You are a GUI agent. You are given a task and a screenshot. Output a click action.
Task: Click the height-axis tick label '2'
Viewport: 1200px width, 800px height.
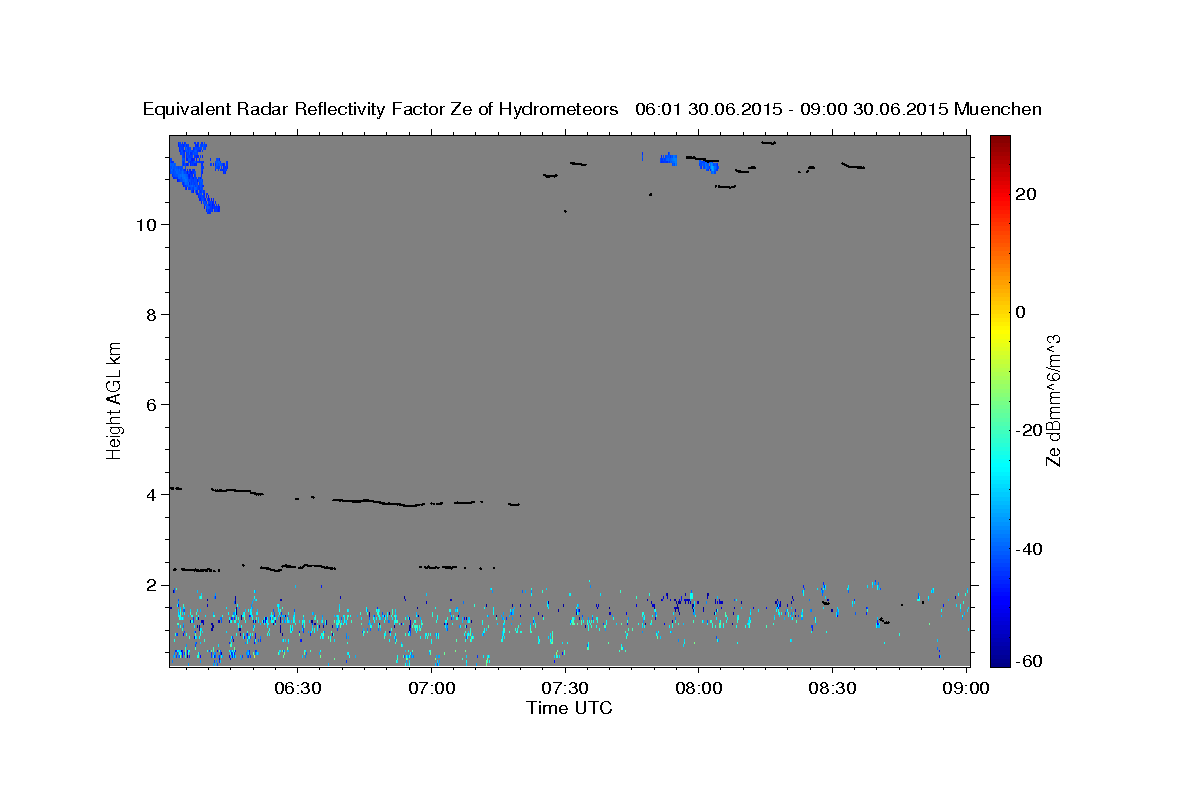pos(151,584)
